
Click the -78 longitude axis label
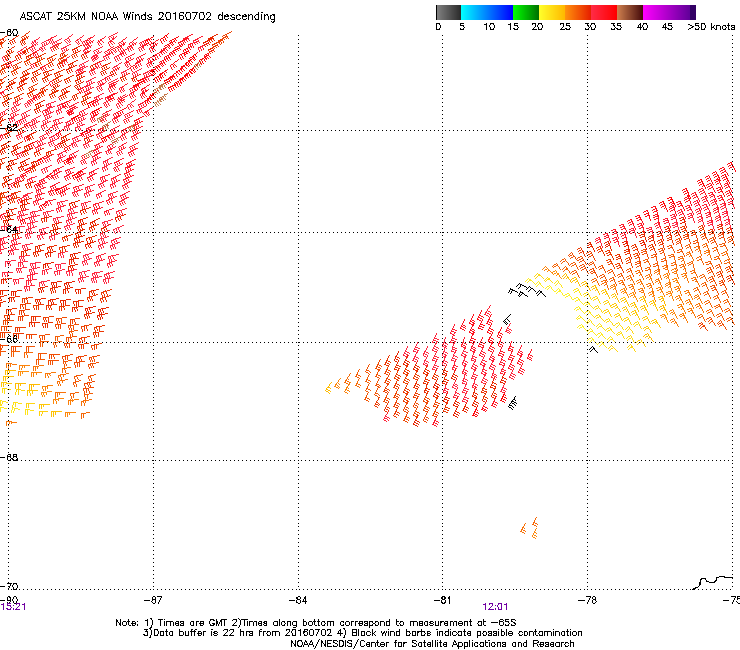(587, 600)
